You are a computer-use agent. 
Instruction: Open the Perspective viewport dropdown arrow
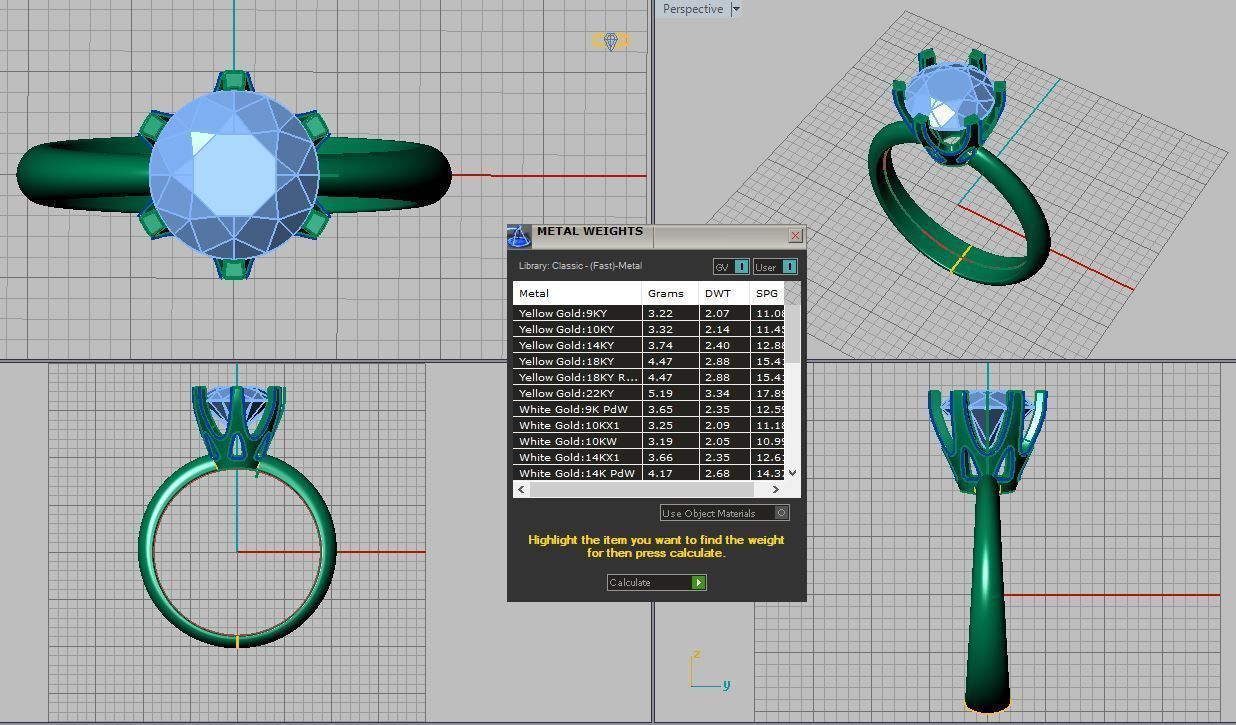[735, 9]
